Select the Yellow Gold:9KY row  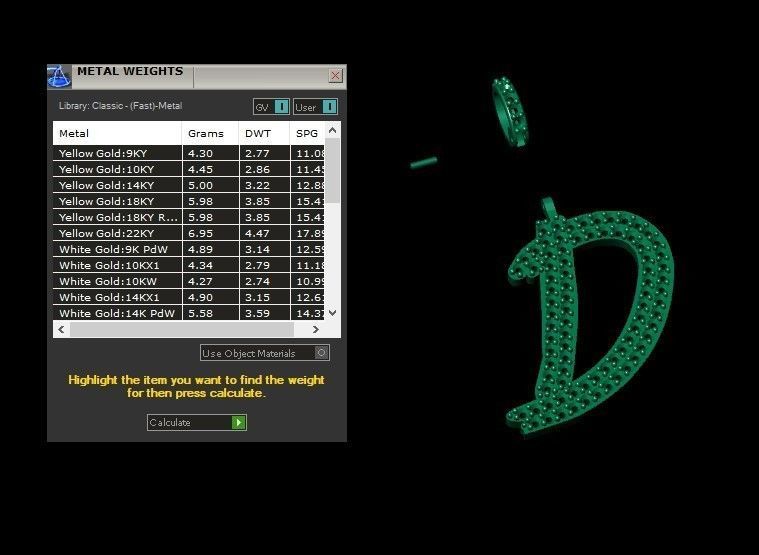pos(189,153)
